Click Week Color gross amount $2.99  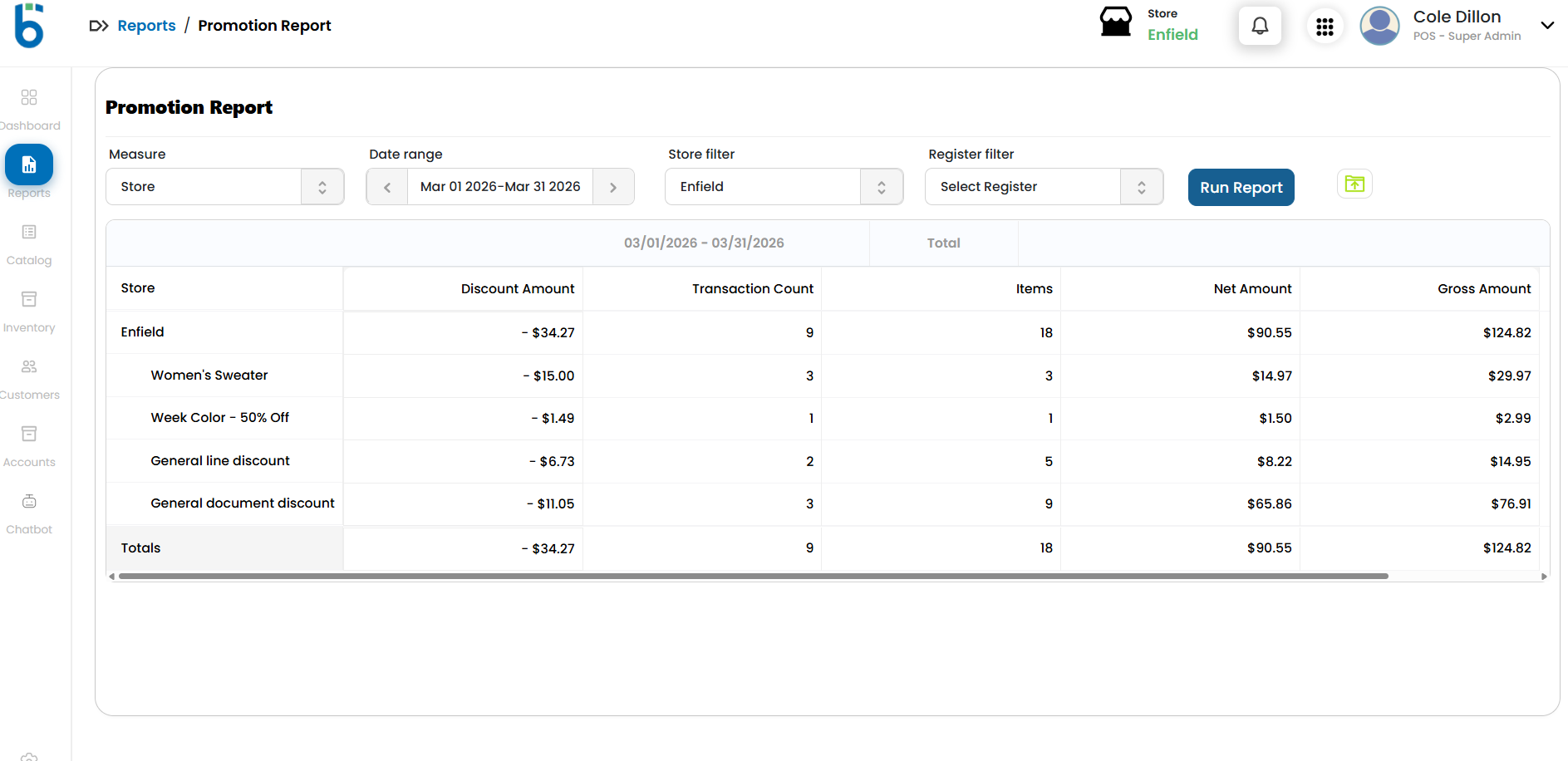point(1512,418)
